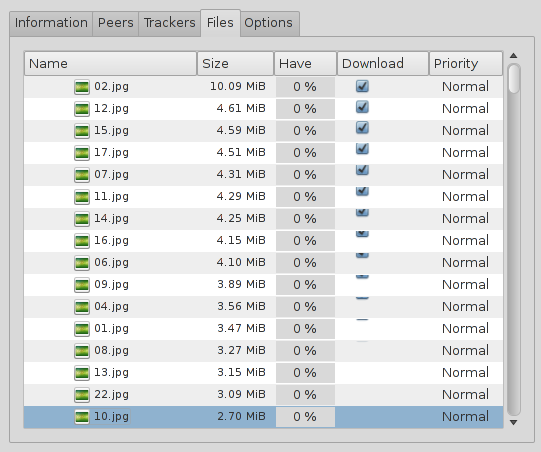Click the image icon for 14.jpg
541x452 pixels.
coord(82,219)
